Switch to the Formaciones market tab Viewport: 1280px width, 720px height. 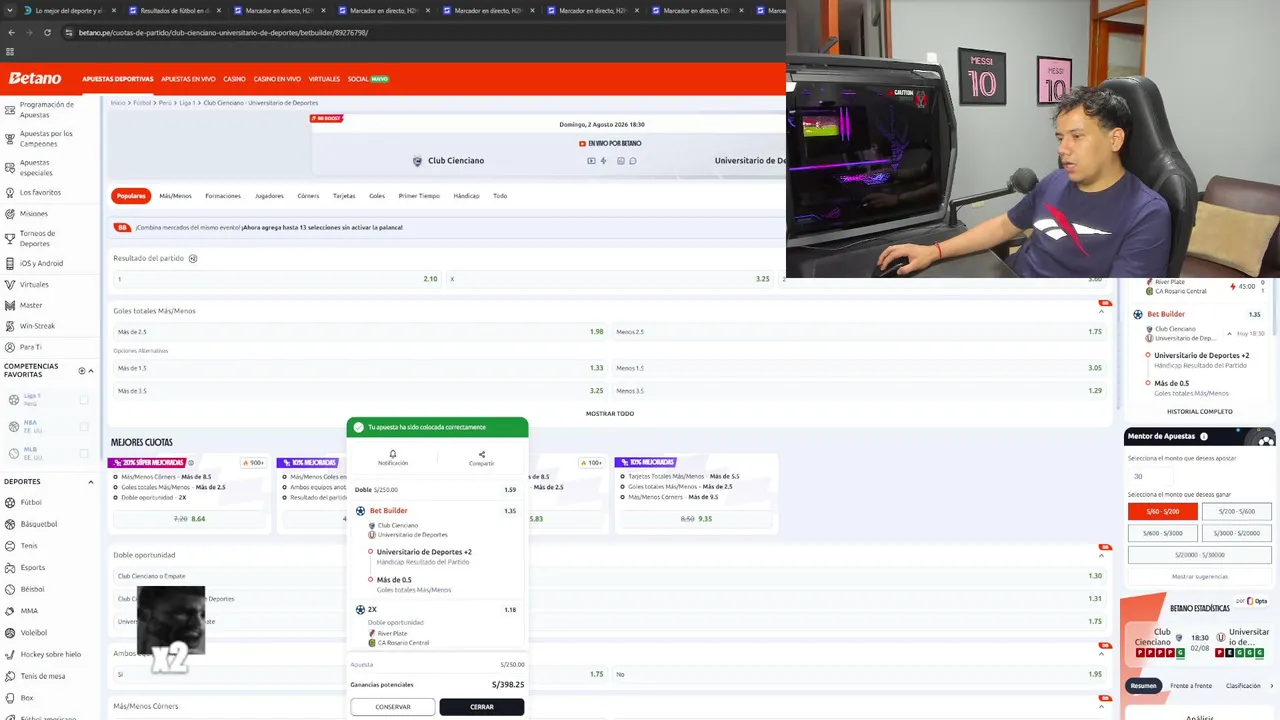(x=223, y=196)
